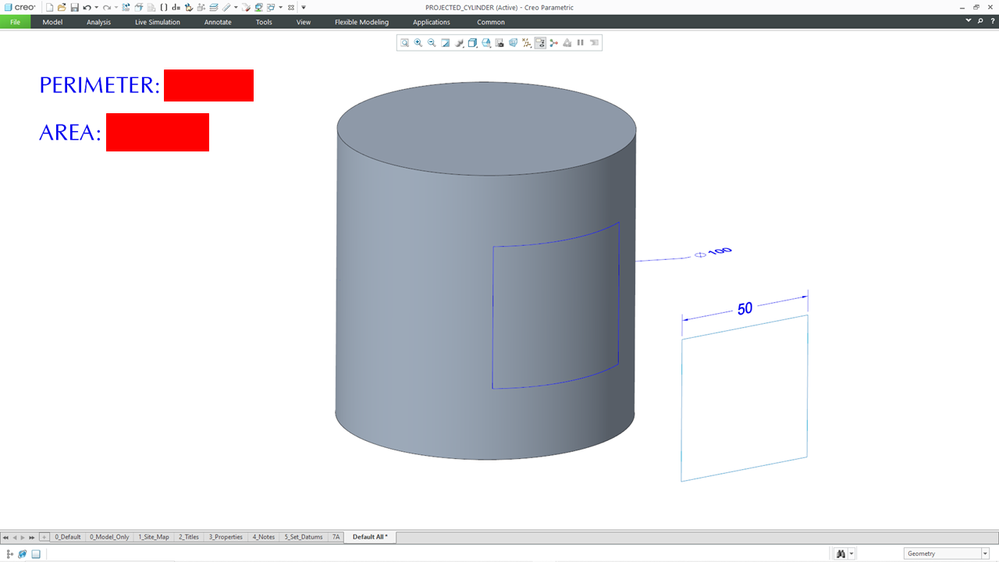Show the model tree icon in the status bar
The image size is (999, 562).
click(10, 554)
